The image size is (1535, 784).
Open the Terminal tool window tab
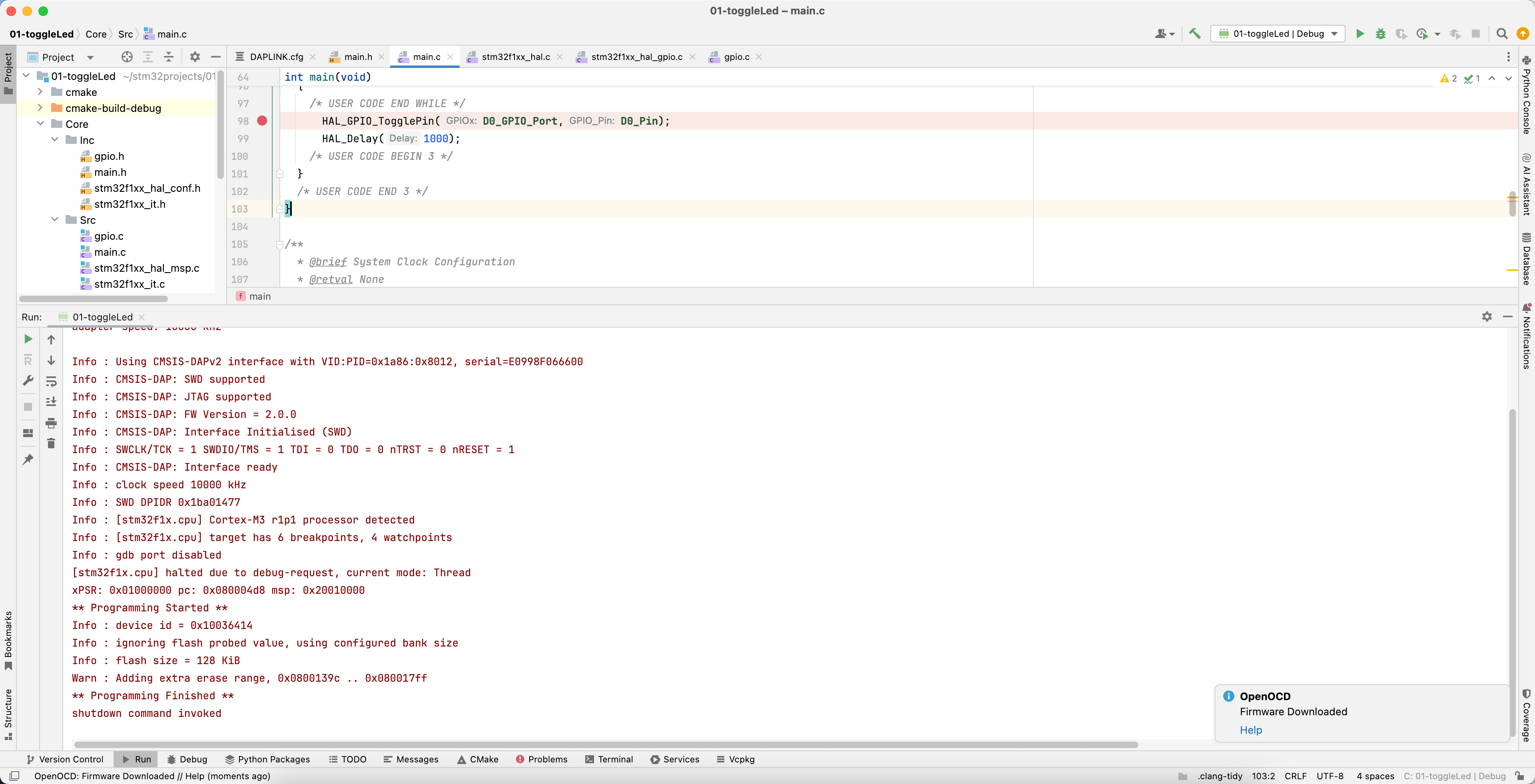pyautogui.click(x=609, y=759)
